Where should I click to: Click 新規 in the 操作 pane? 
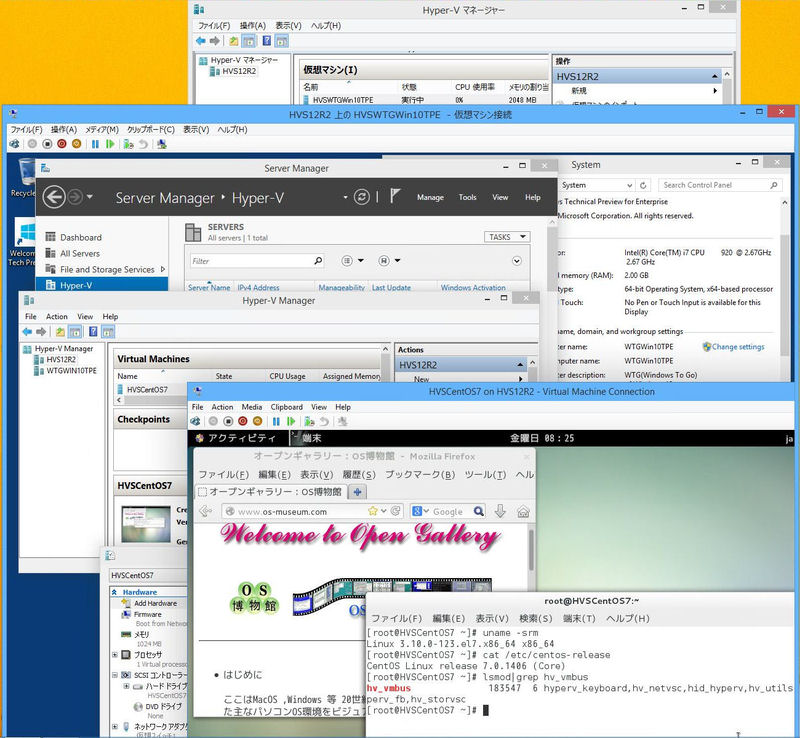[579, 90]
